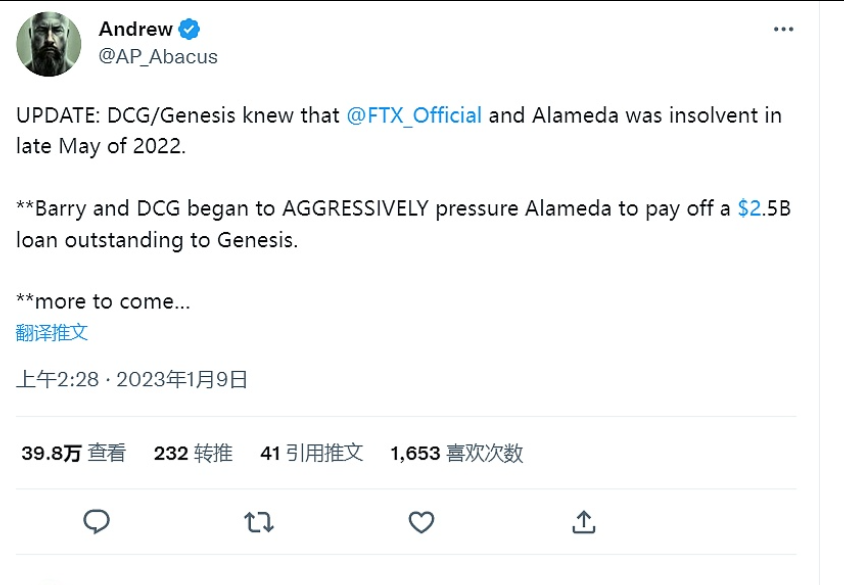Show the 41 引用推文 quote tweets
The height and width of the screenshot is (585, 844).
(x=311, y=453)
